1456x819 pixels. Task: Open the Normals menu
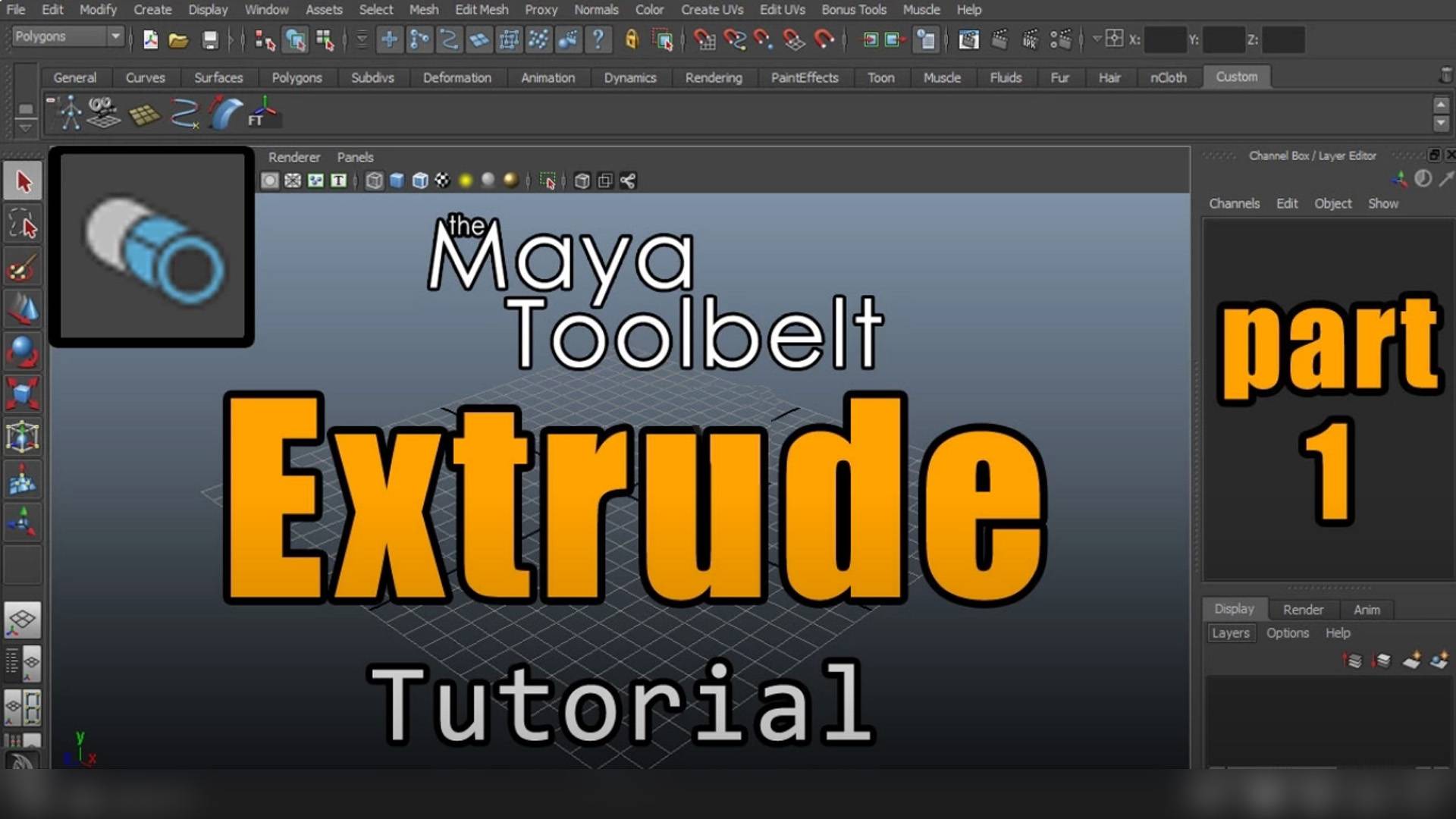[596, 10]
